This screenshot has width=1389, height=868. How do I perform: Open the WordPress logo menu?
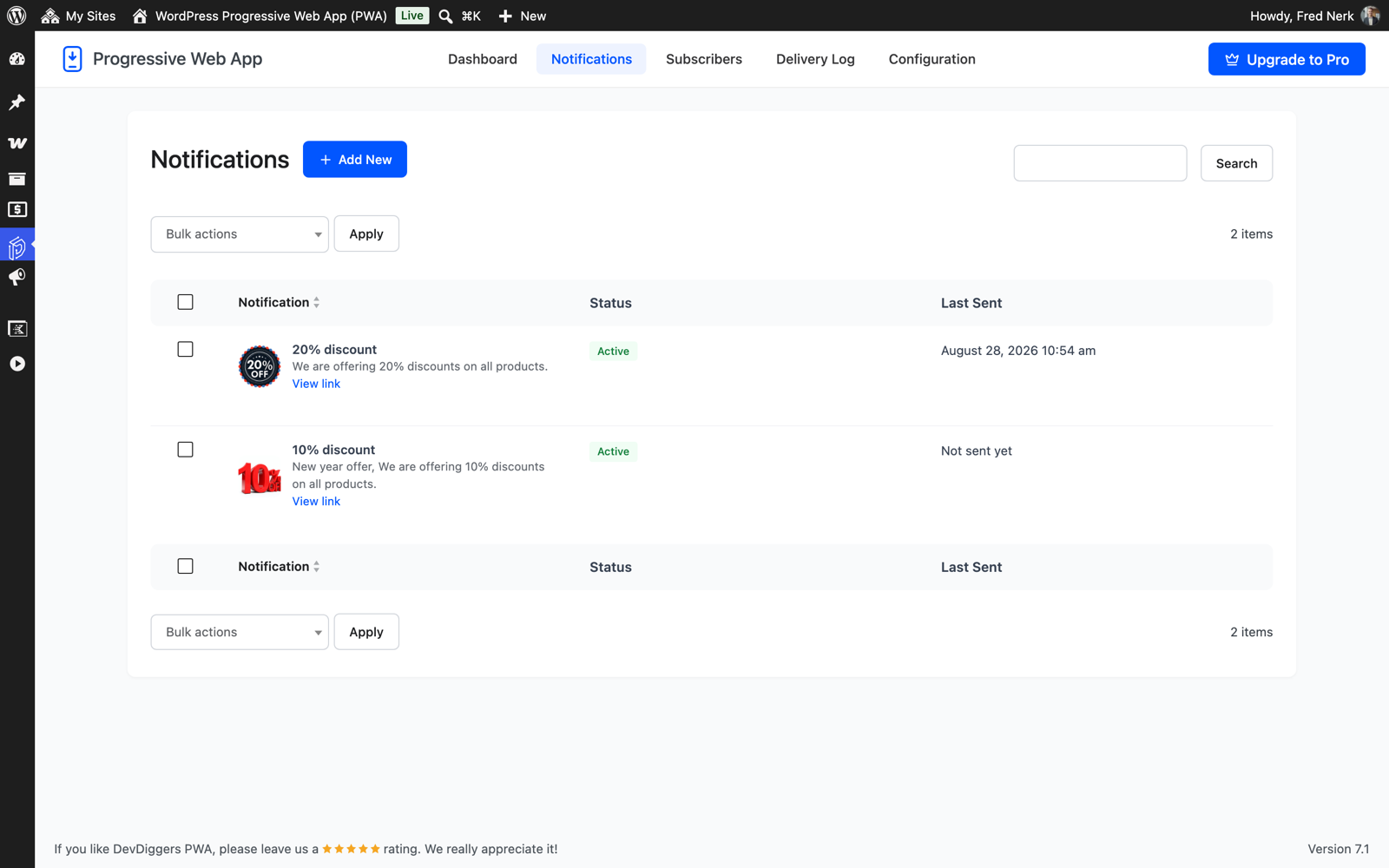(16, 16)
